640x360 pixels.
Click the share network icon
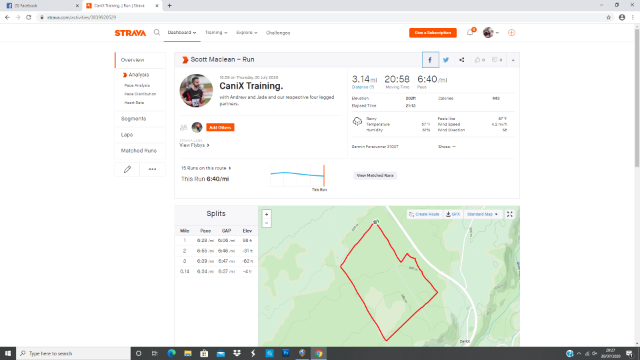click(x=462, y=60)
